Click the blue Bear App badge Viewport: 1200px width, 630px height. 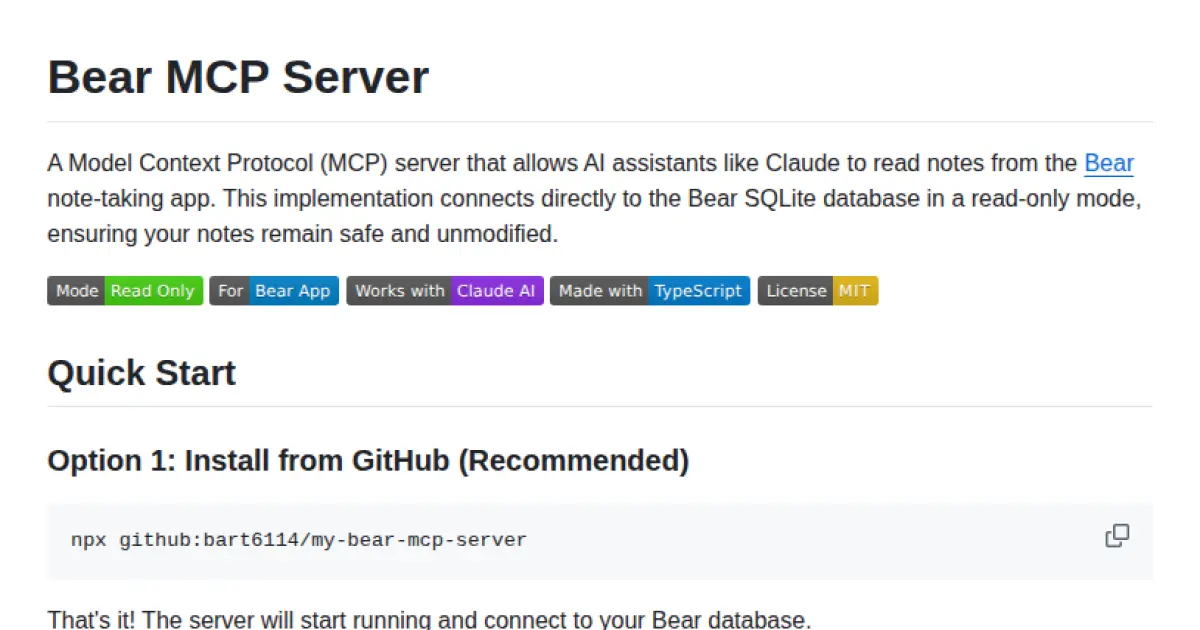coord(292,291)
